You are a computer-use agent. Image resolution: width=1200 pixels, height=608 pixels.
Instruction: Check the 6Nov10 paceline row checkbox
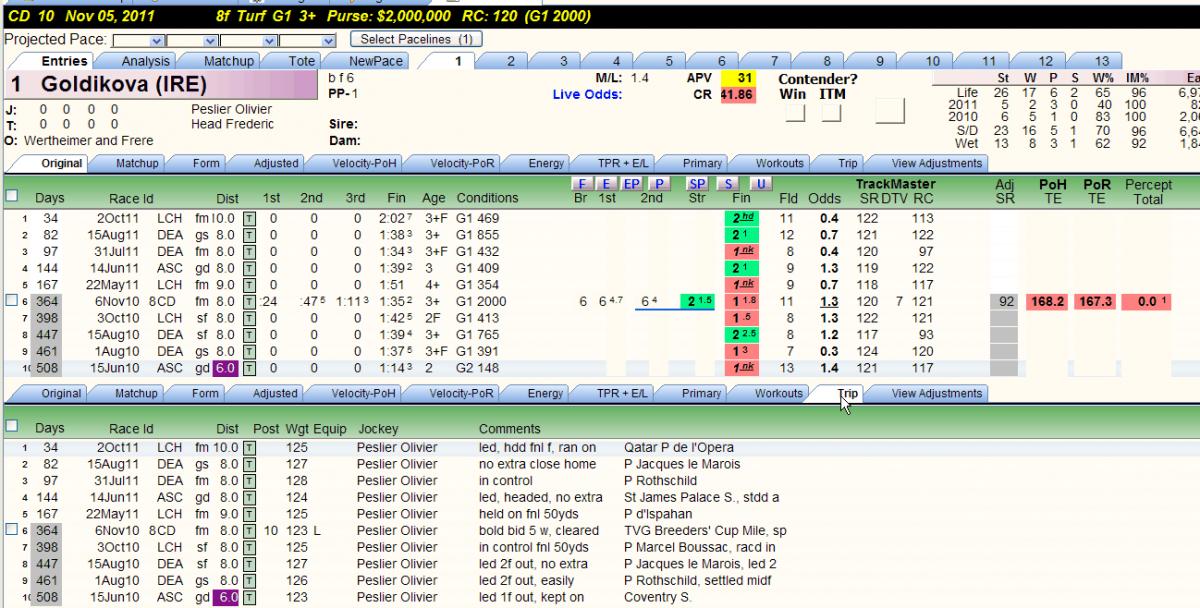(x=11, y=302)
